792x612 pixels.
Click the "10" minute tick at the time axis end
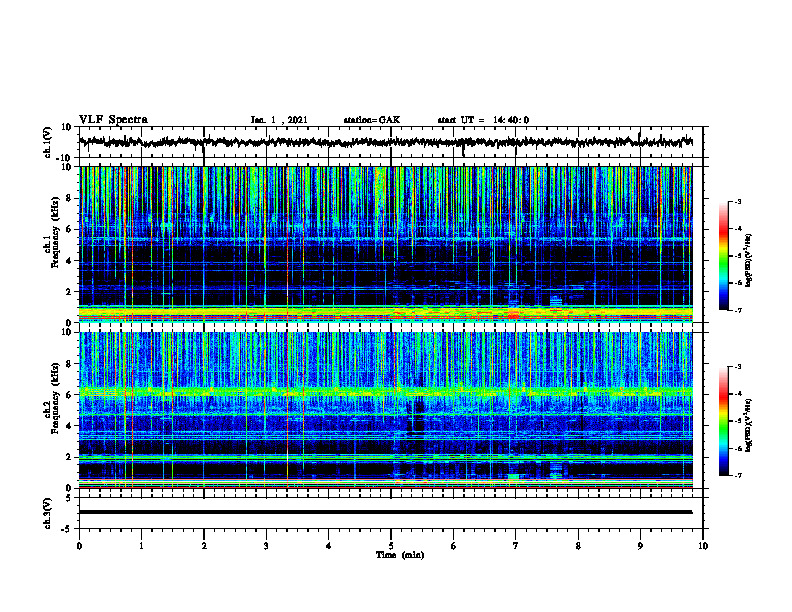pyautogui.click(x=703, y=546)
